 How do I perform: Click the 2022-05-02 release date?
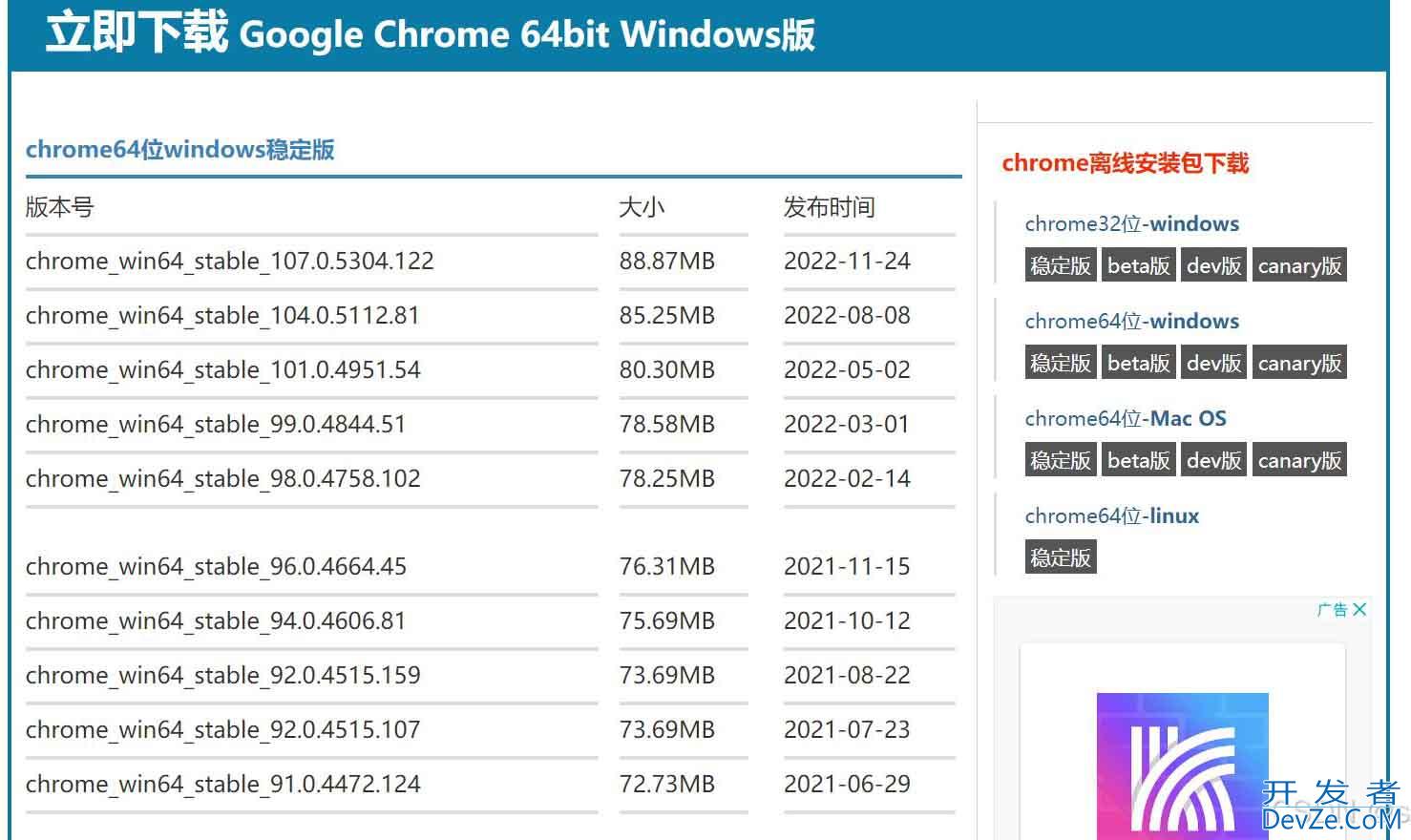(x=847, y=369)
